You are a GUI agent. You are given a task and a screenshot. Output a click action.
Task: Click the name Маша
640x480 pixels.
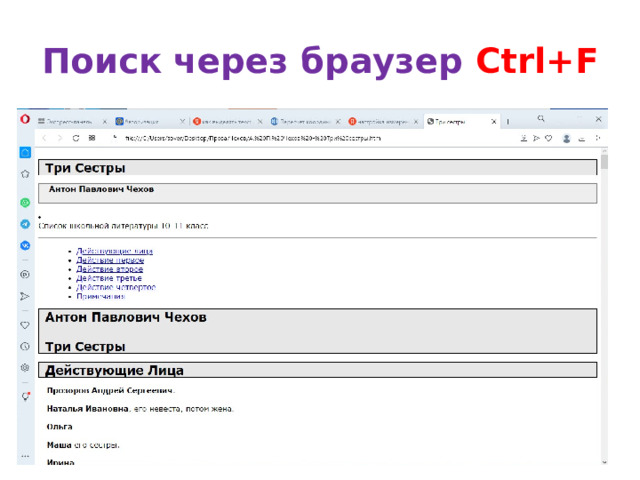point(59,445)
